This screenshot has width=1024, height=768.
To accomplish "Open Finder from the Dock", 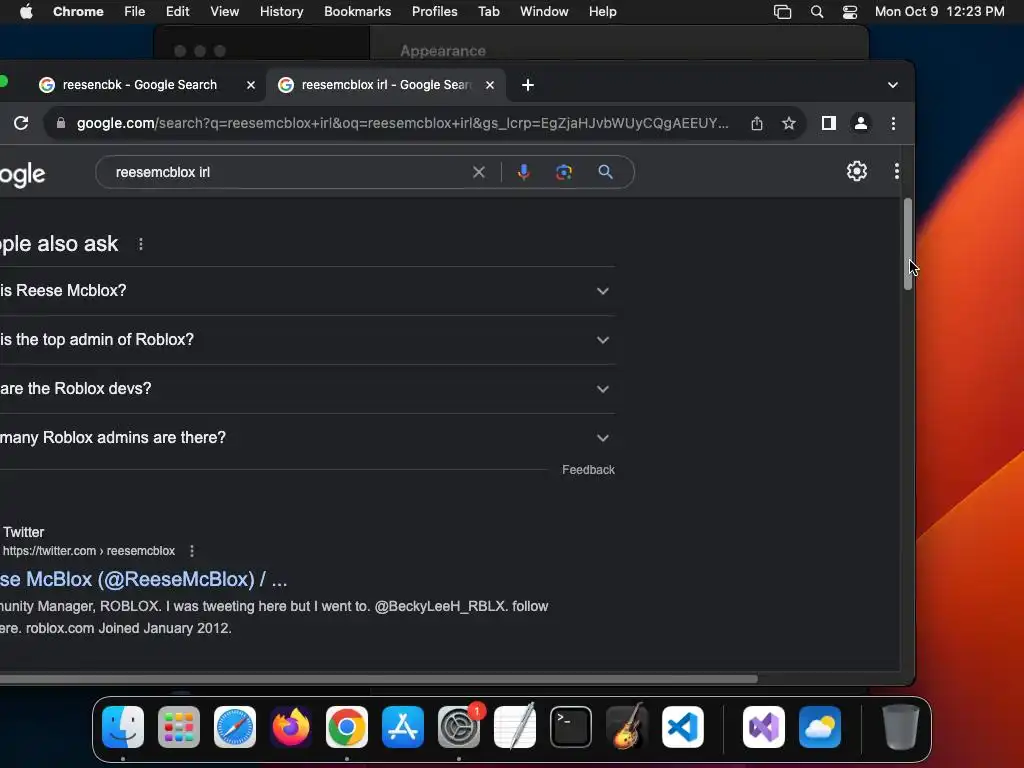I will click(x=123, y=727).
